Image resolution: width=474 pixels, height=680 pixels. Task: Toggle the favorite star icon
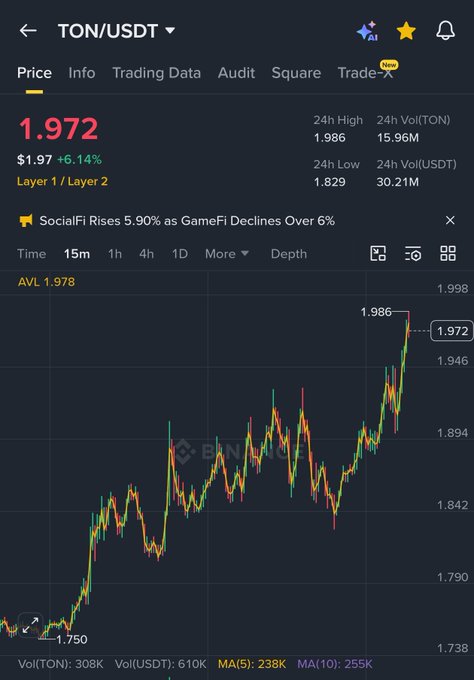(406, 31)
